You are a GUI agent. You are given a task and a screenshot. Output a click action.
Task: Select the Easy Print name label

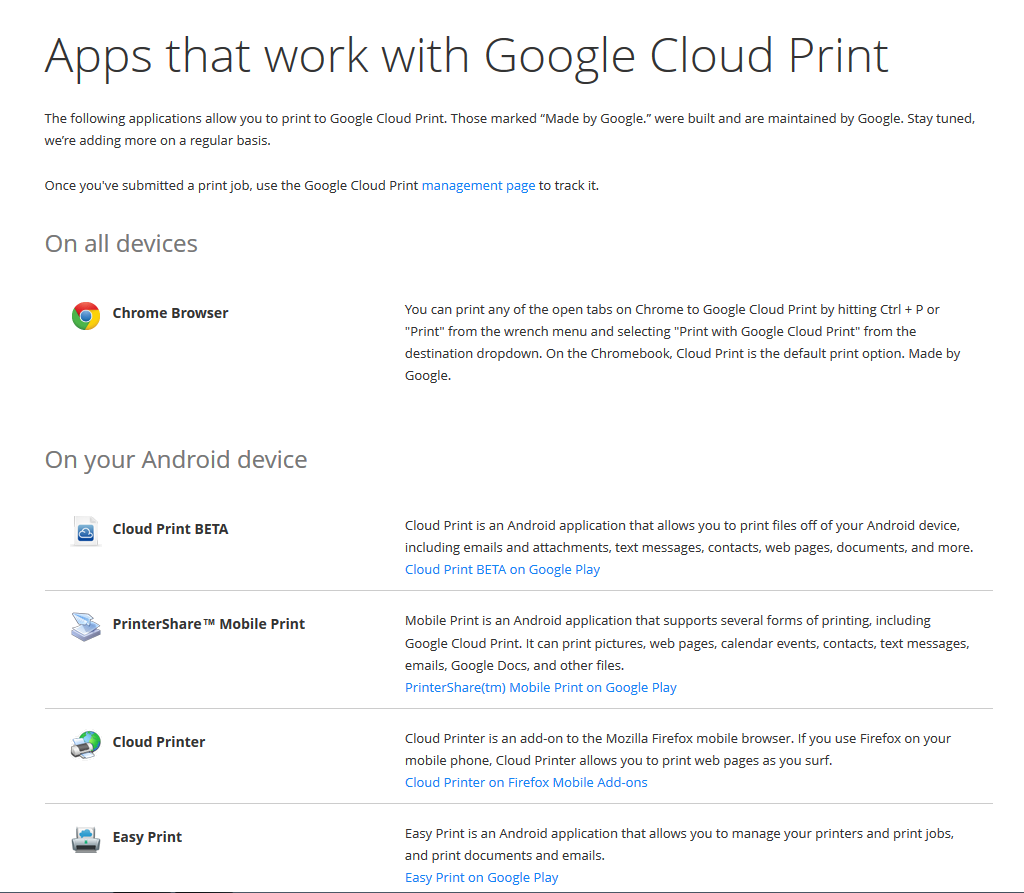click(146, 837)
